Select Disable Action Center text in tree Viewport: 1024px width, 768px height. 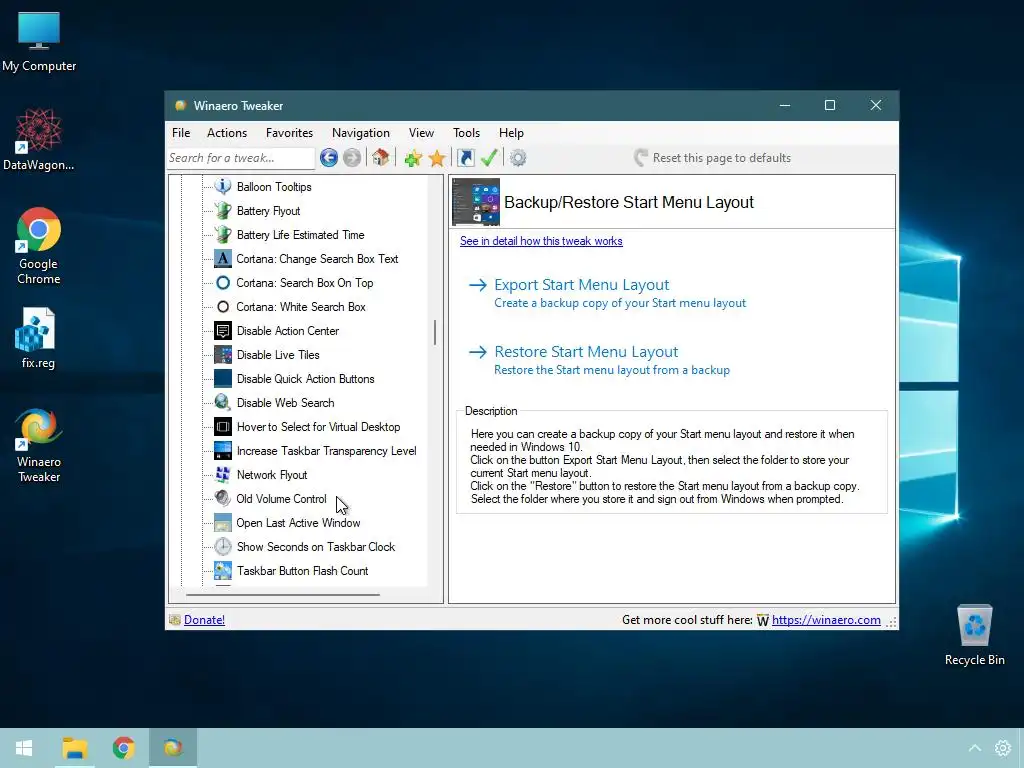click(x=287, y=330)
